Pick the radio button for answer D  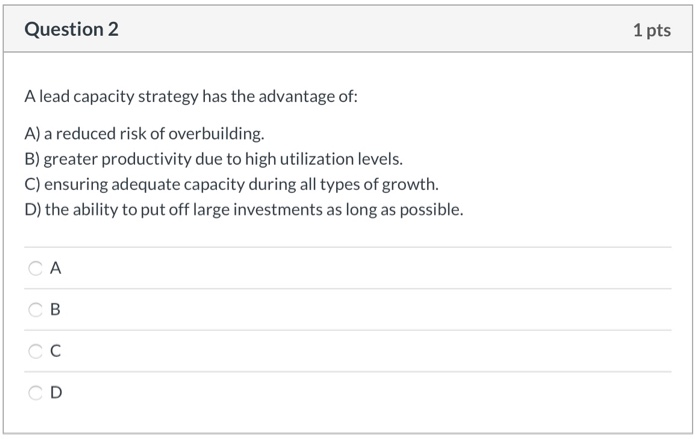35,393
